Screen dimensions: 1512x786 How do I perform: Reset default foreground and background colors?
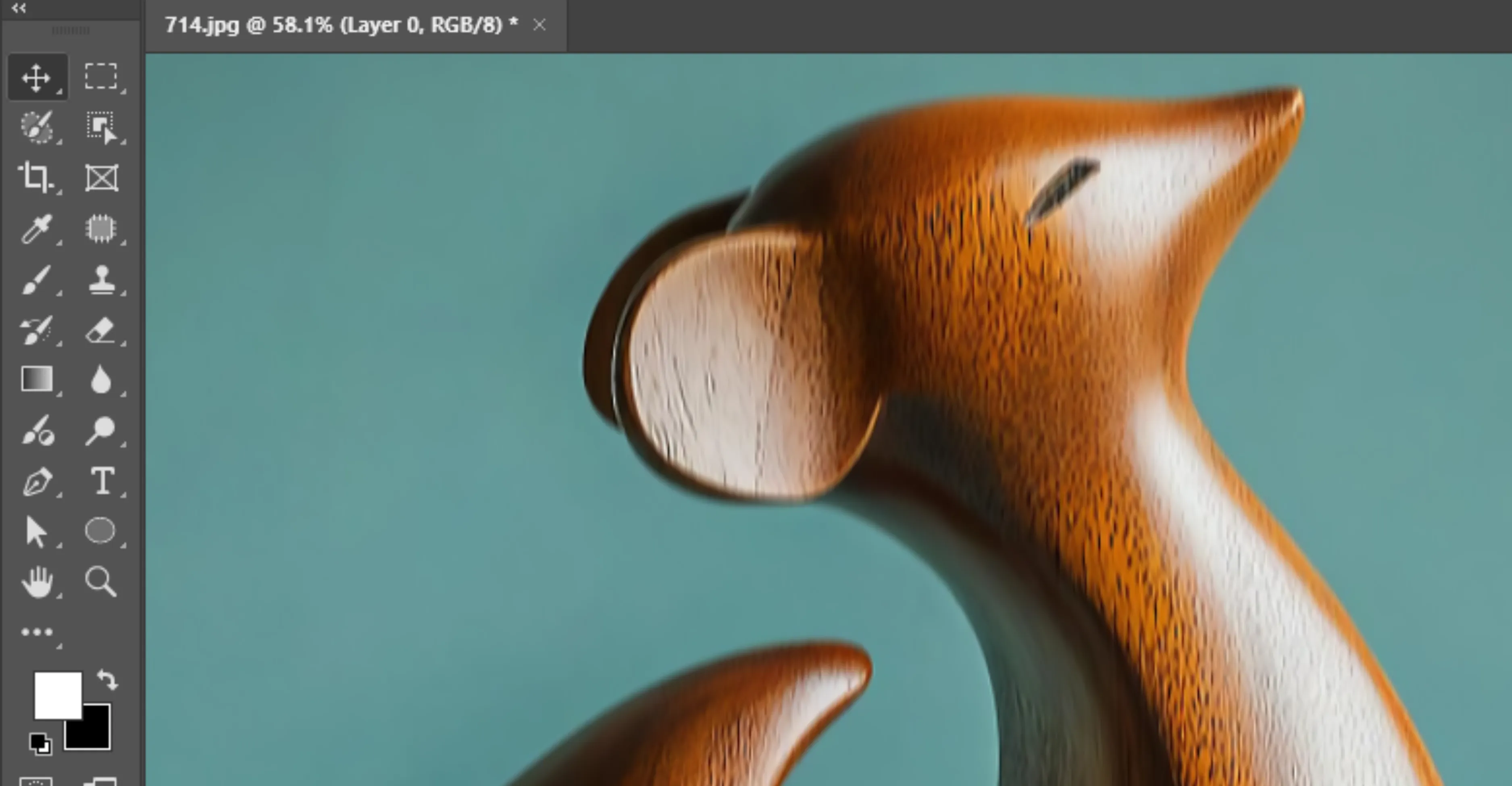click(x=40, y=744)
